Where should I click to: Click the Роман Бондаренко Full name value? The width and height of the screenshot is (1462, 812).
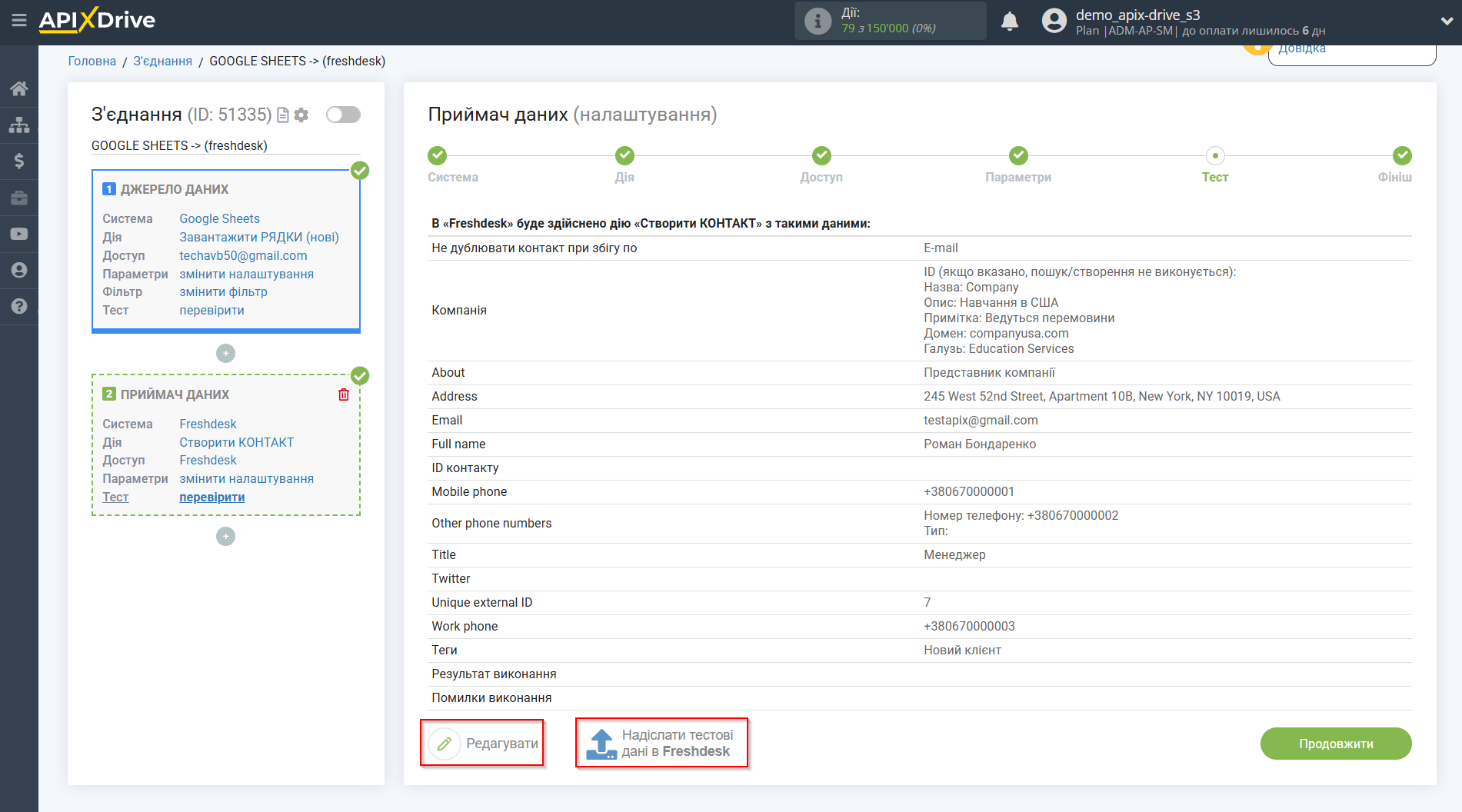click(x=980, y=444)
